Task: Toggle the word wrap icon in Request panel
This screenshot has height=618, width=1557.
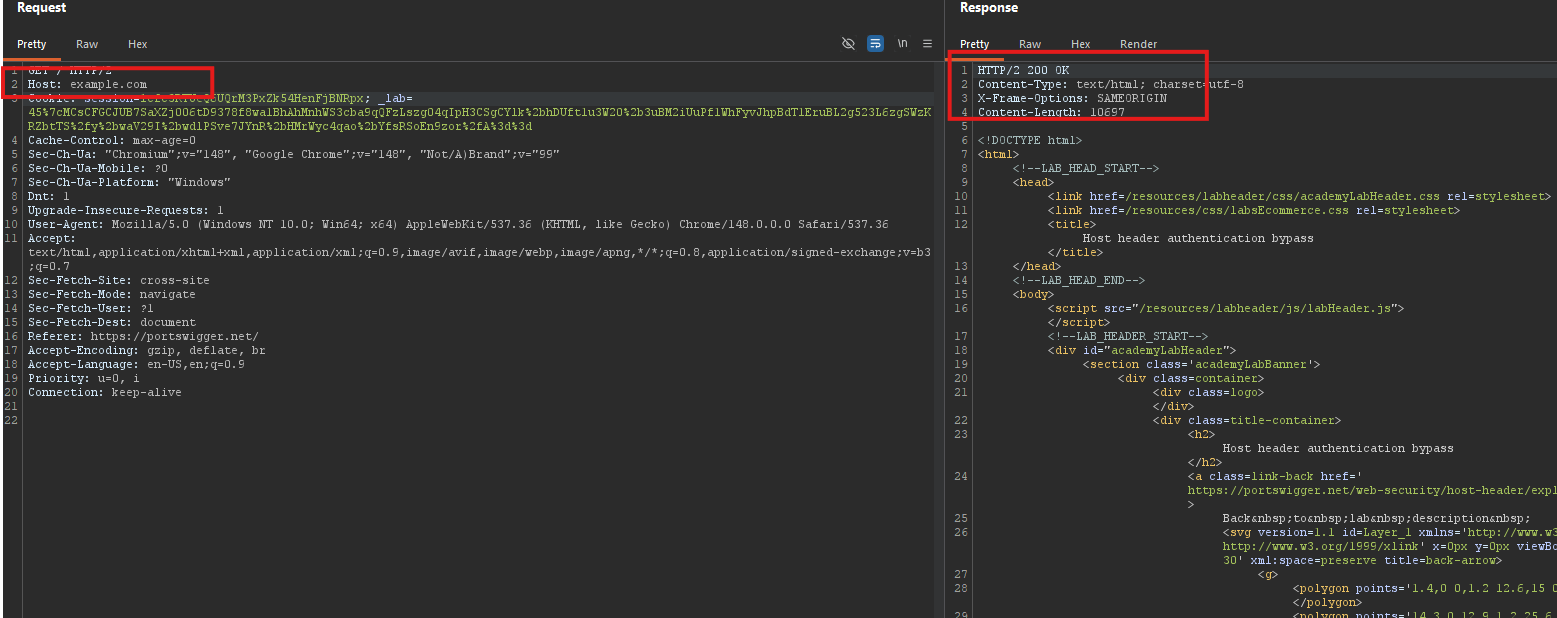Action: (x=875, y=44)
